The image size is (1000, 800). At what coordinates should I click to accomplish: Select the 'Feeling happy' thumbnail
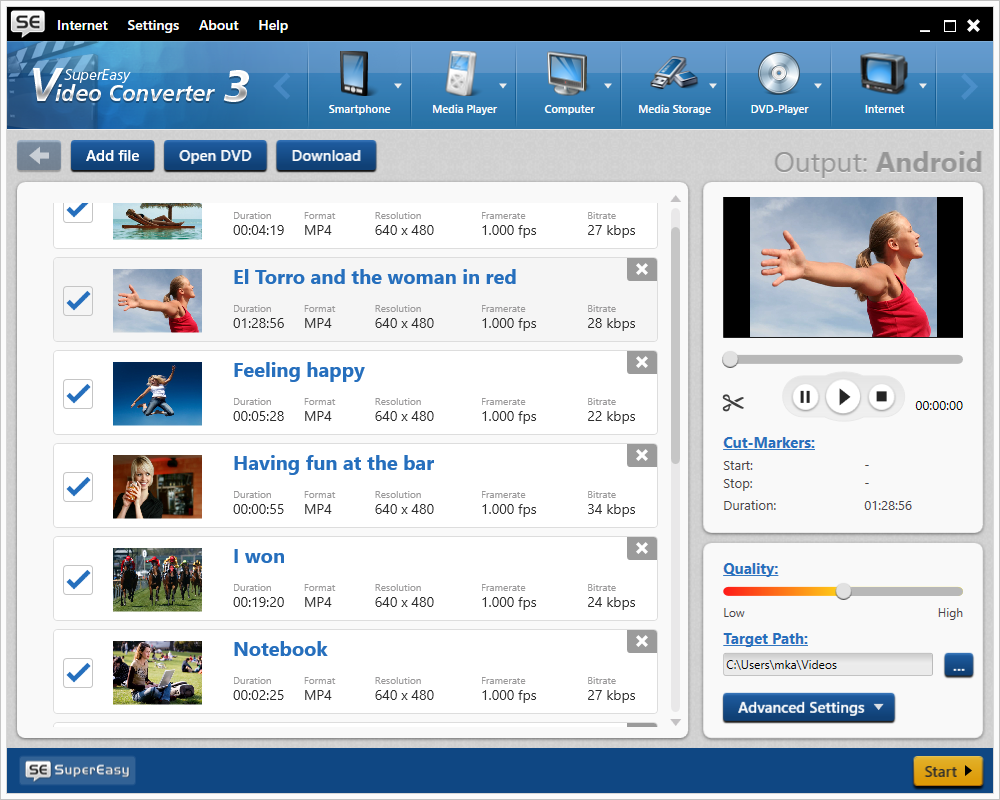point(158,394)
